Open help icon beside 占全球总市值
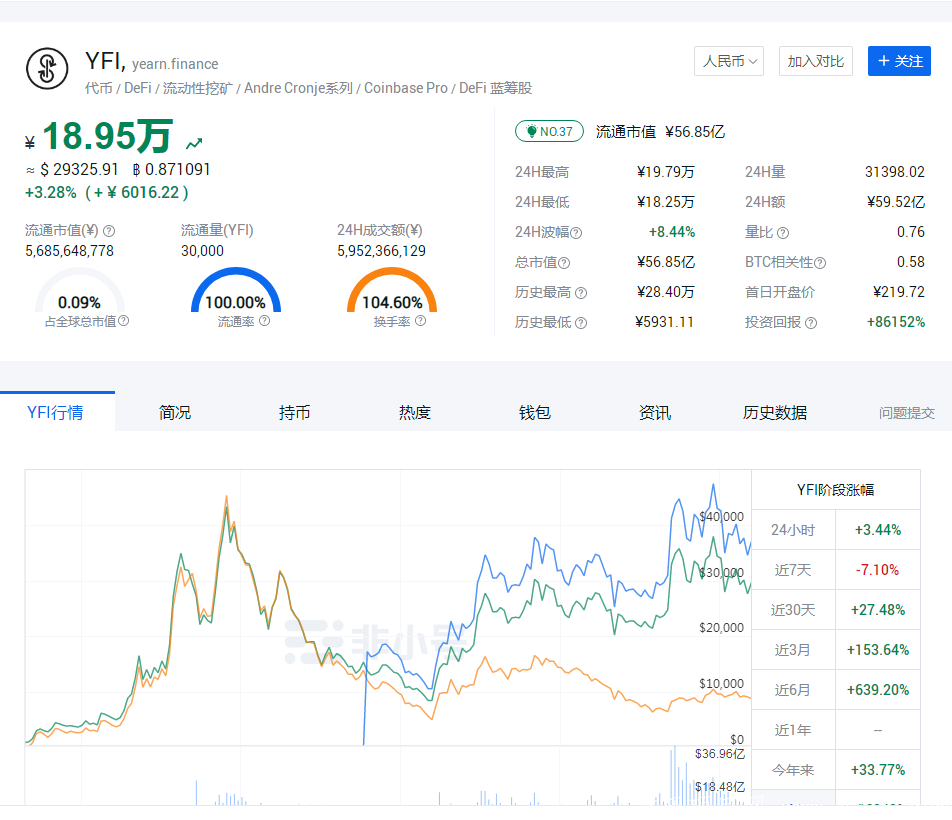 123,320
